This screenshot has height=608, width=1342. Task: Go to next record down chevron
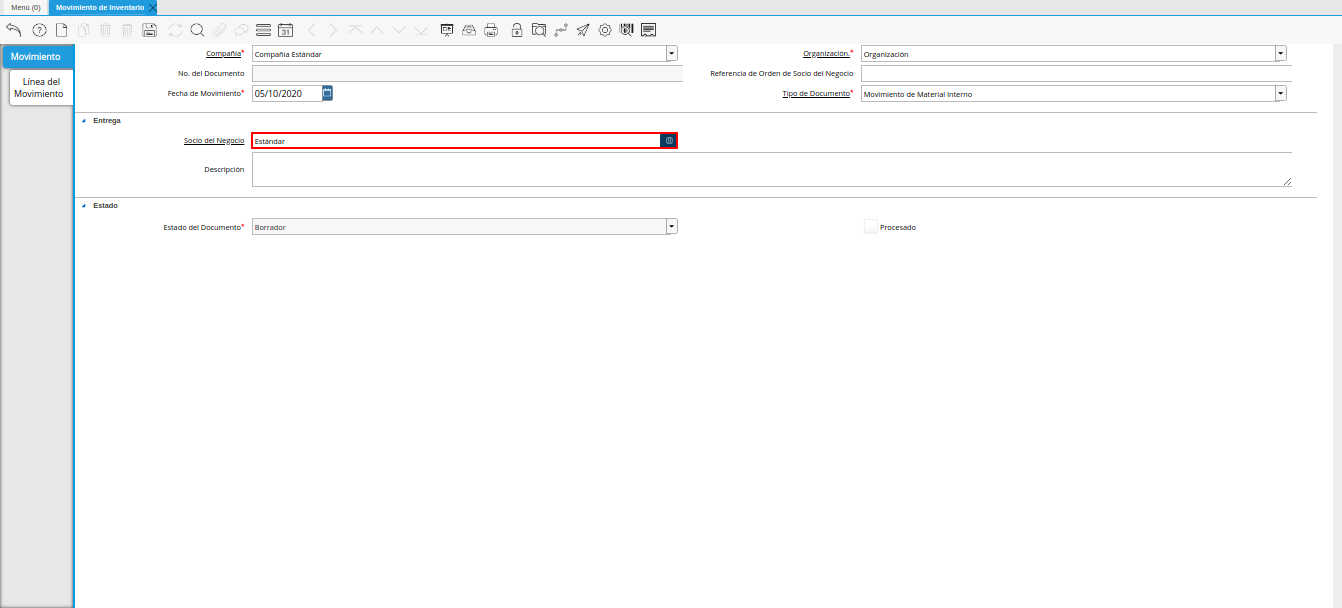(399, 30)
